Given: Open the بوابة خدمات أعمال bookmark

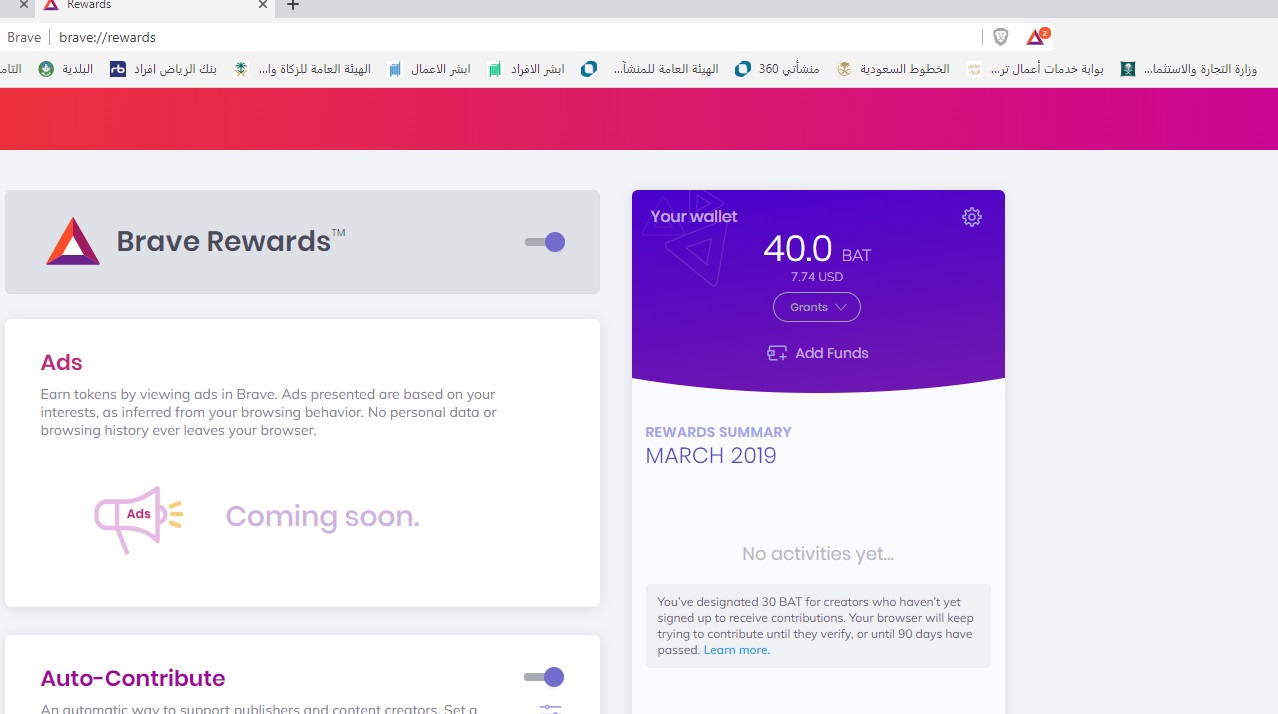Looking at the screenshot, I should tap(1035, 69).
